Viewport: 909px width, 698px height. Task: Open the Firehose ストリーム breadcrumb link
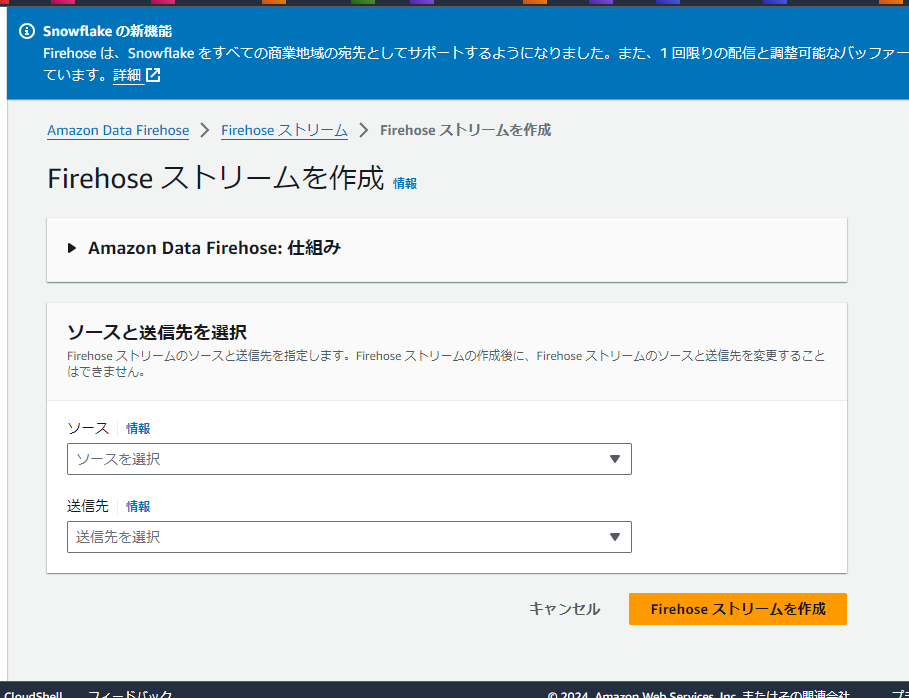click(284, 130)
